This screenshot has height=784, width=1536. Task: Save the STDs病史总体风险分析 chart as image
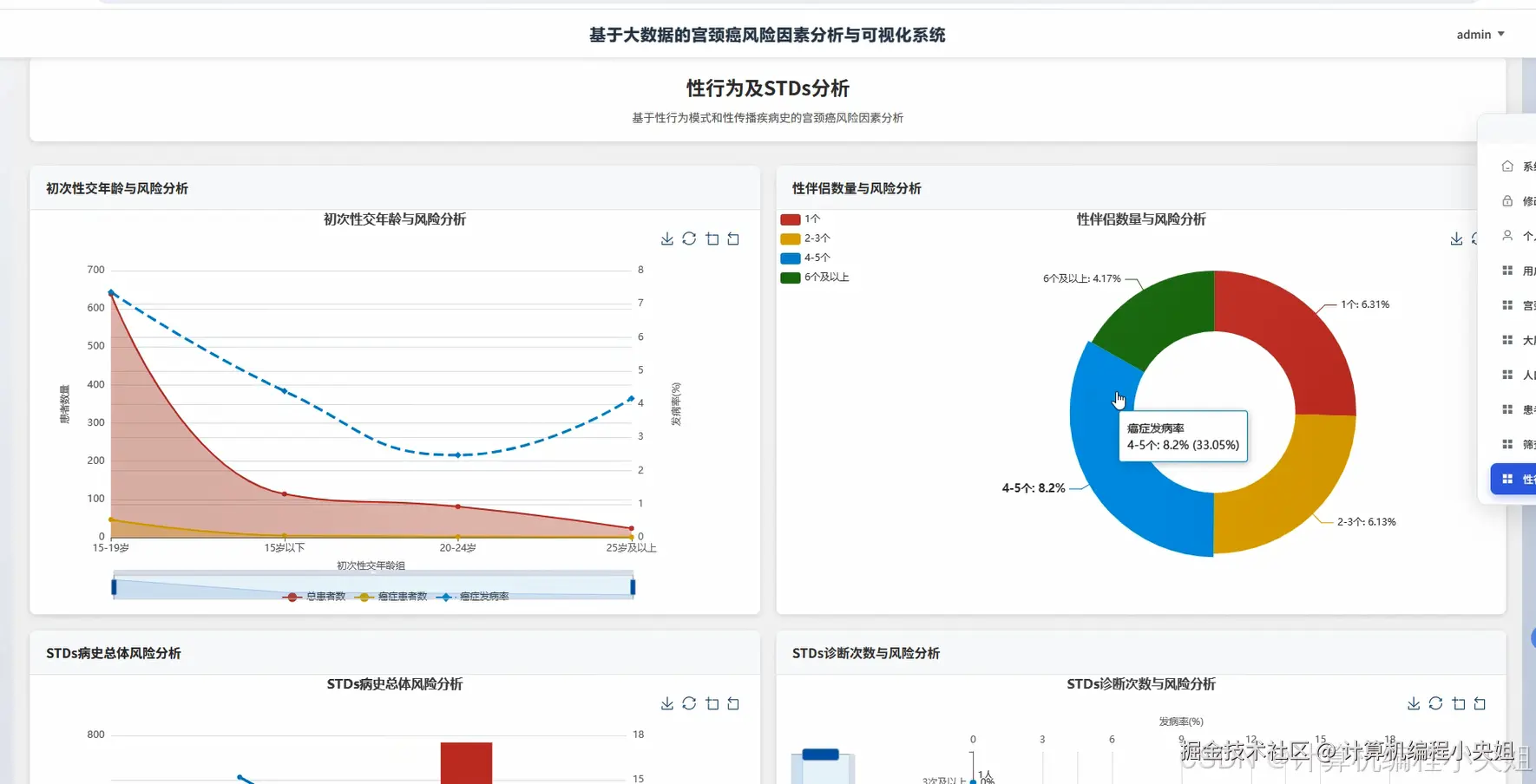tap(667, 703)
